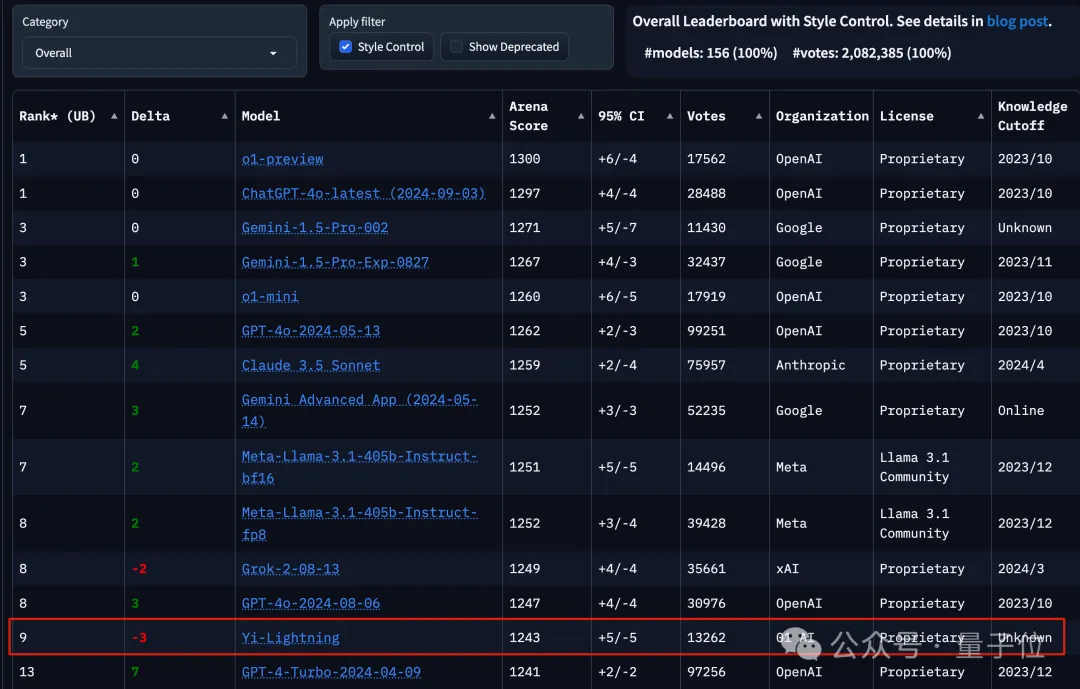This screenshot has height=689, width=1080.
Task: Open the Yi-Lightning model link
Action: point(290,638)
